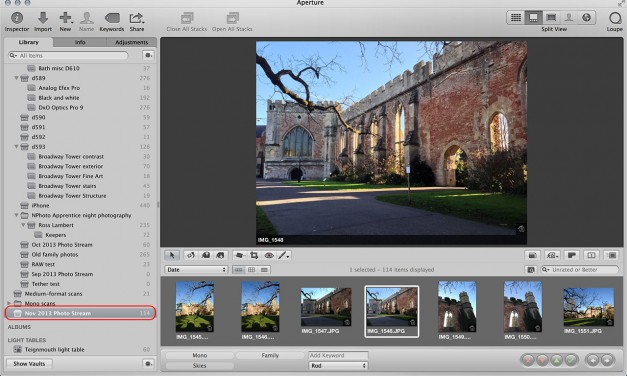
Task: Open the DxO Optics Pro 9 album
Action: (x=61, y=108)
